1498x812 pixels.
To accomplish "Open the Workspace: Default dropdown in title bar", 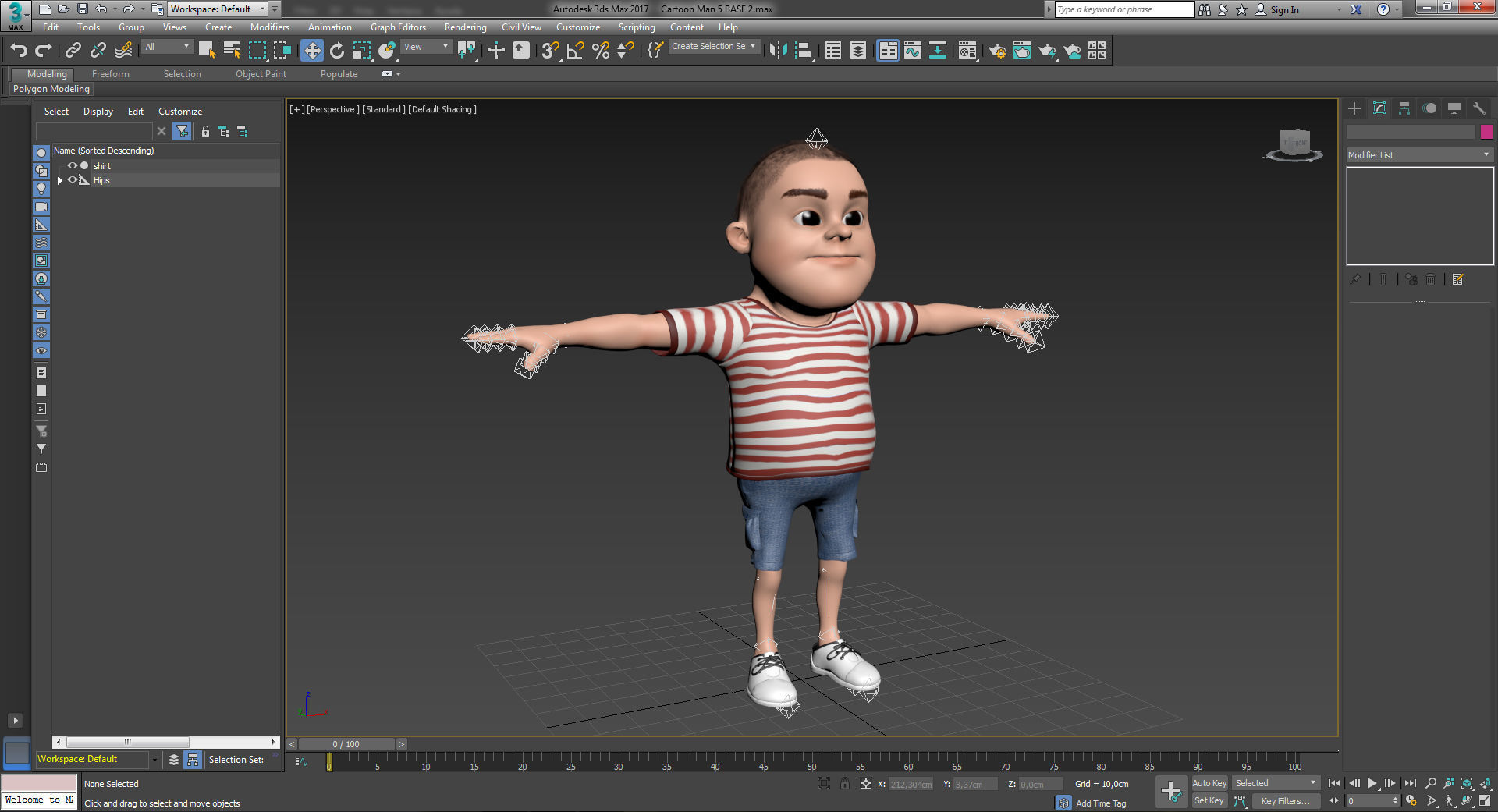I will [218, 9].
